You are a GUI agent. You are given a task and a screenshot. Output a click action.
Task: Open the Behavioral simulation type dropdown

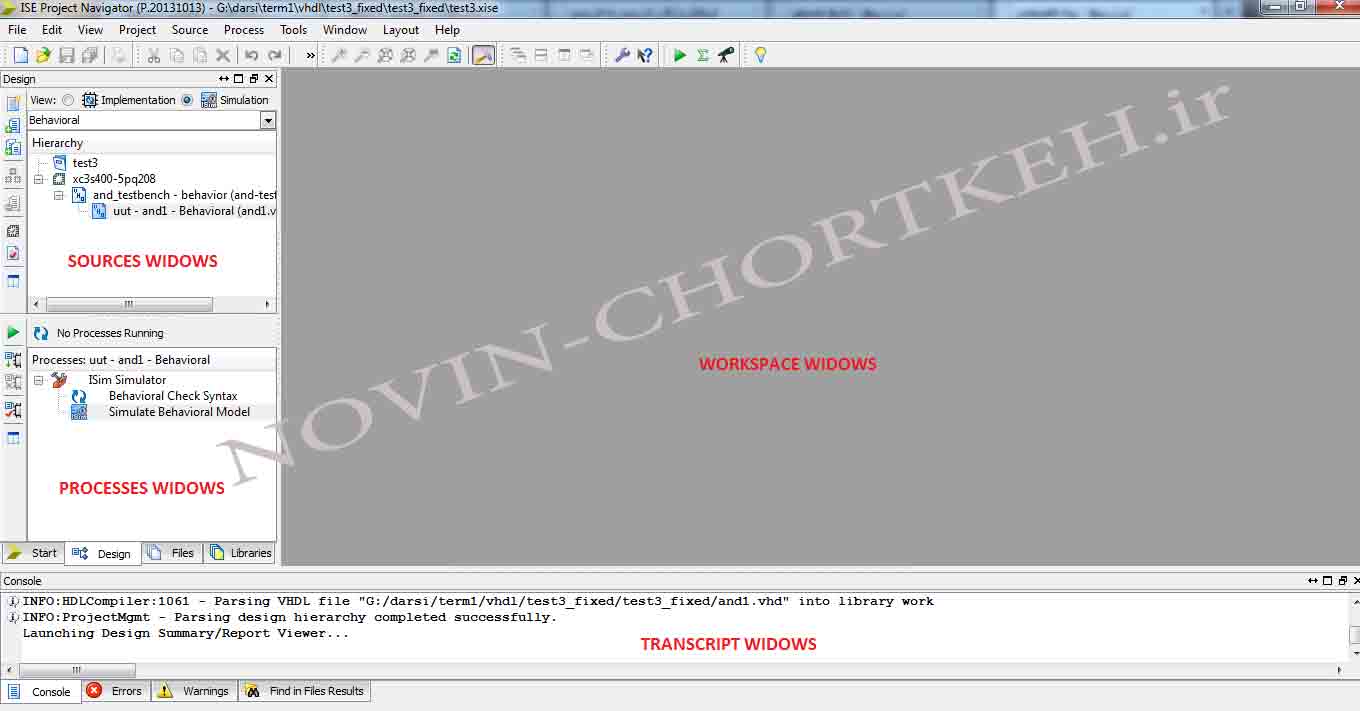tap(267, 120)
